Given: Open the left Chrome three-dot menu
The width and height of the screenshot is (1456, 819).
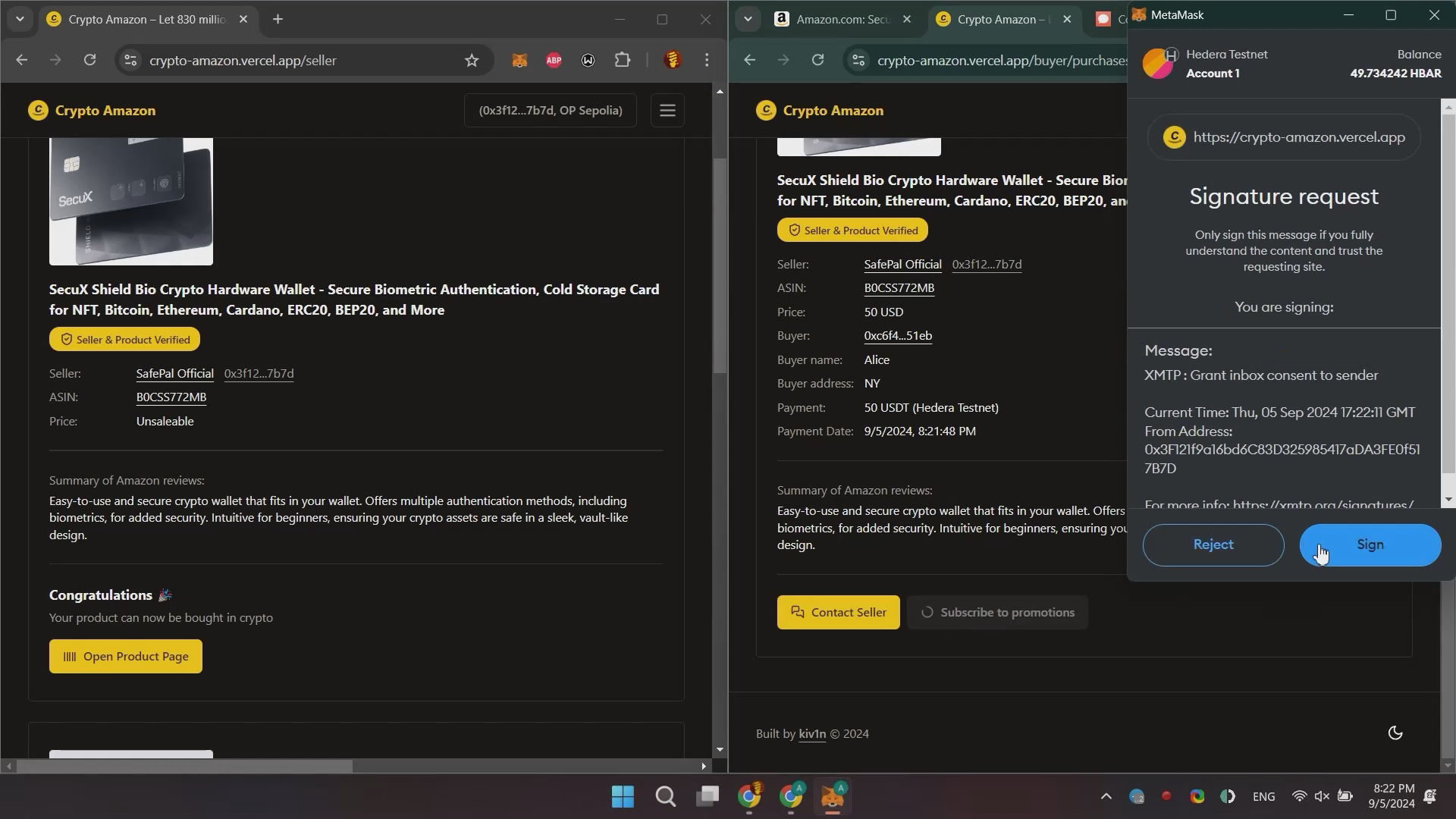Looking at the screenshot, I should coord(707,60).
